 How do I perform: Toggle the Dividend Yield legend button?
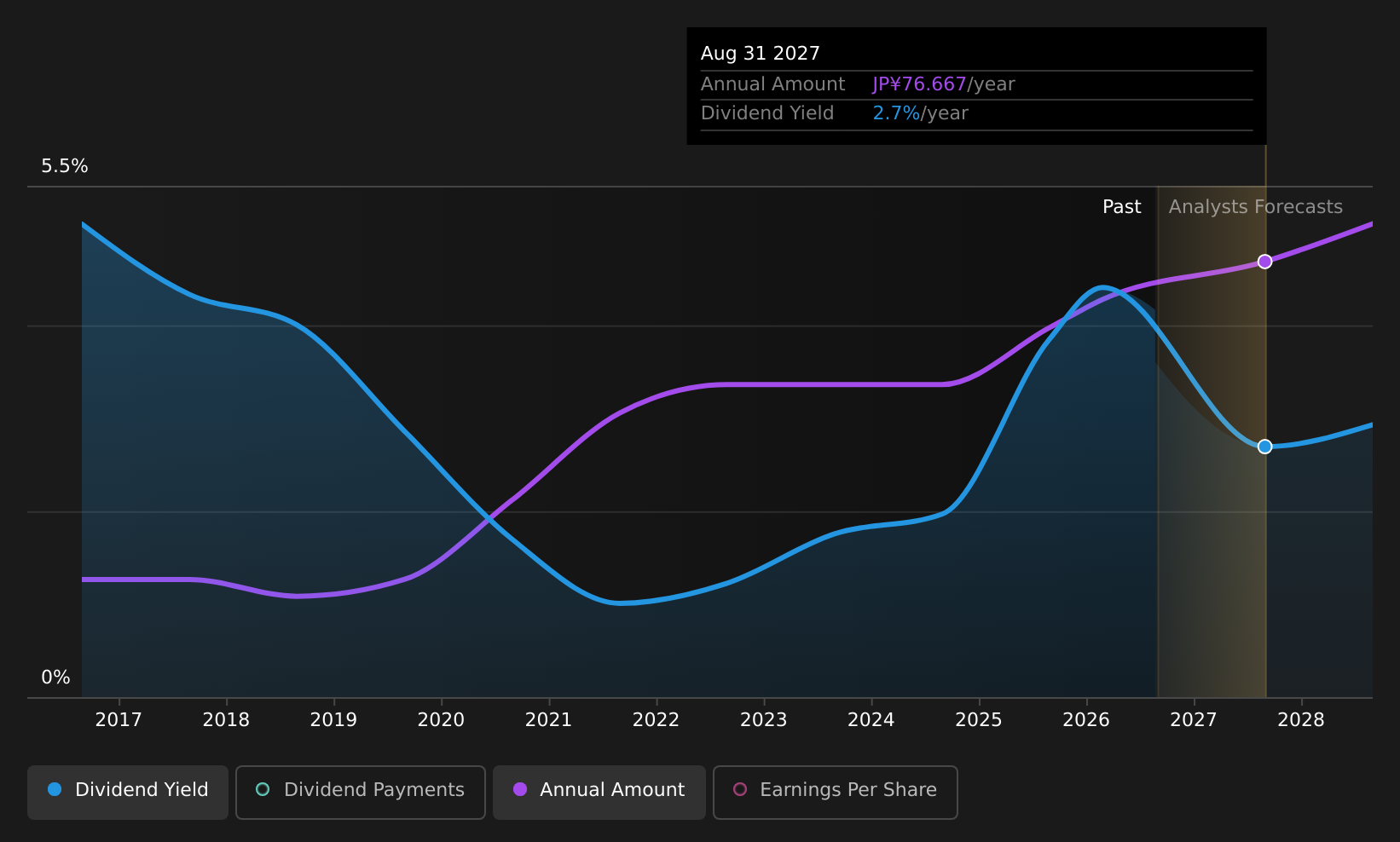(128, 792)
